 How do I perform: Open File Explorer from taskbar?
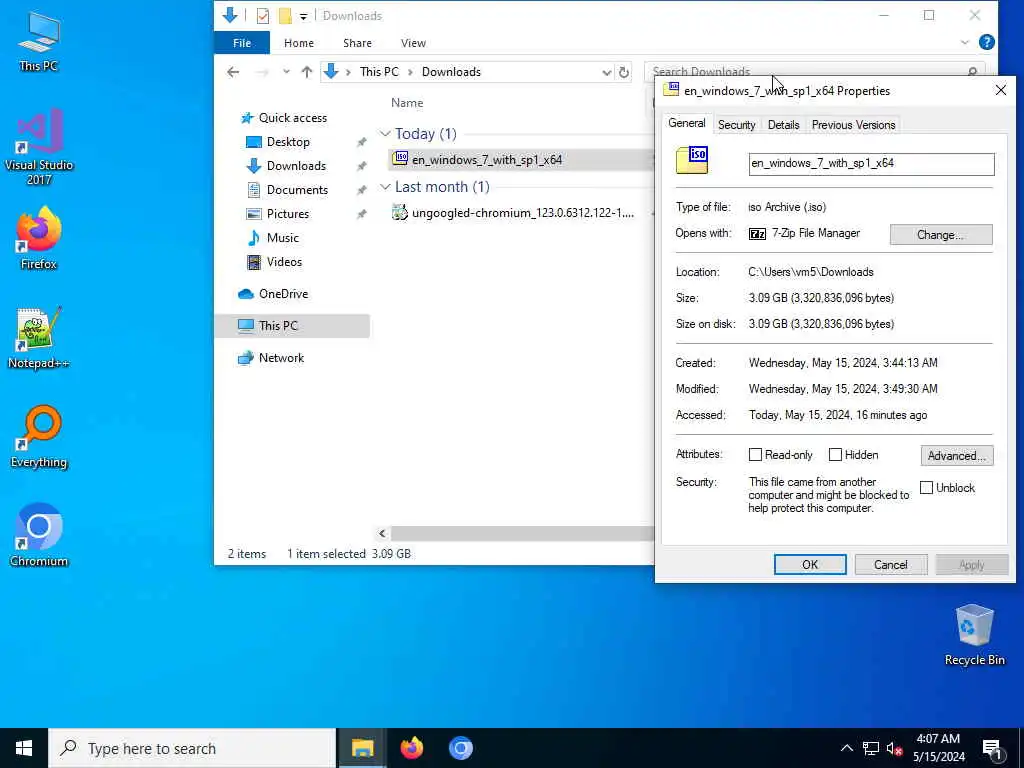(x=362, y=748)
